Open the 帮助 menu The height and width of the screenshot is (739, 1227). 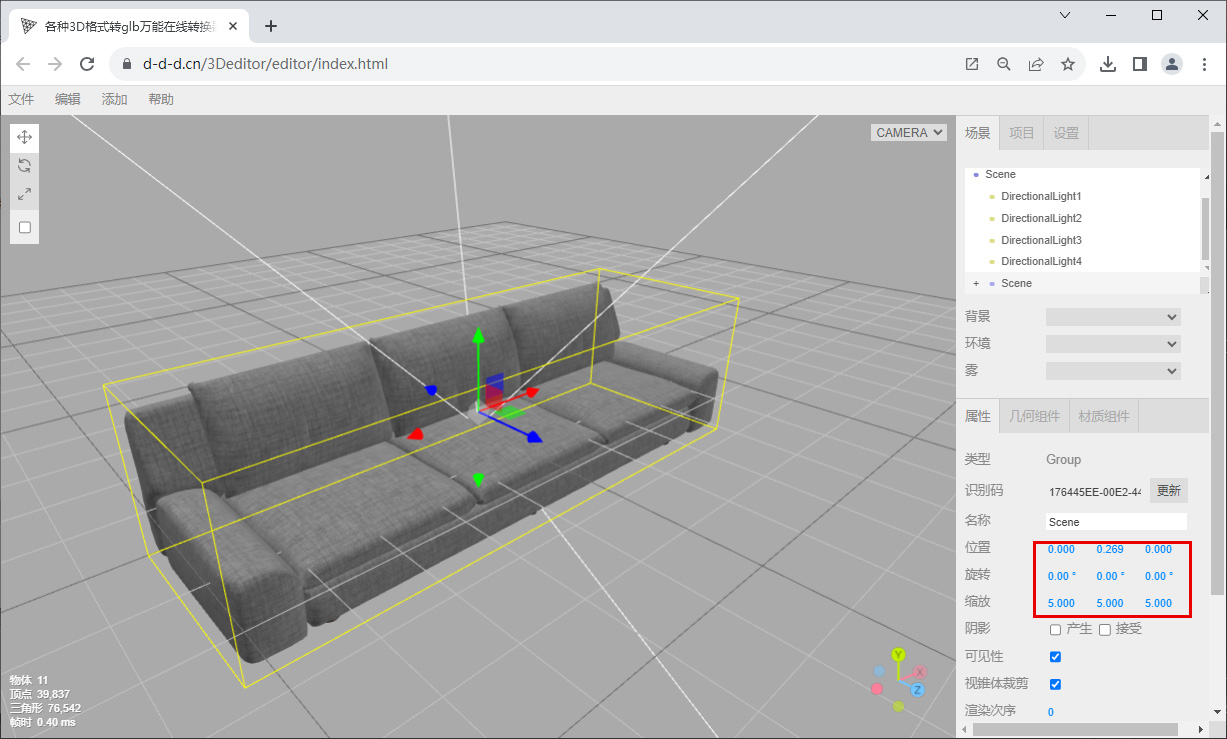coord(161,99)
